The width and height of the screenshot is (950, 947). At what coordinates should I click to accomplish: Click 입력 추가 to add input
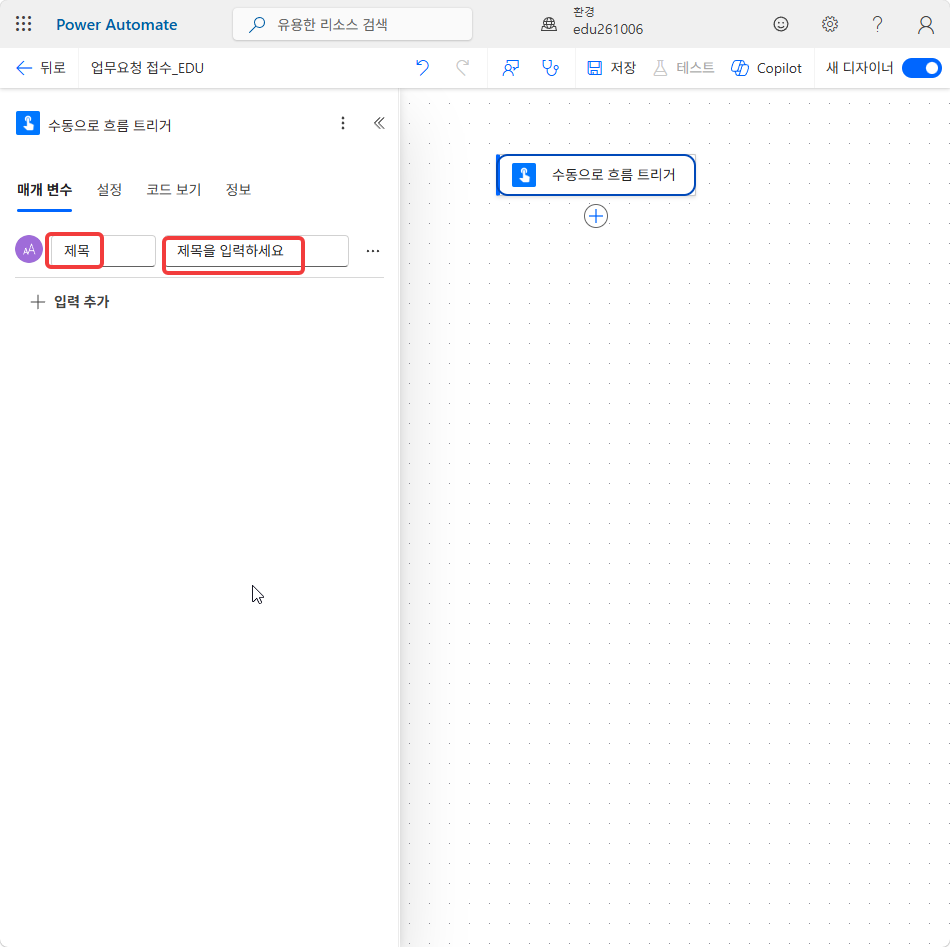pos(70,302)
